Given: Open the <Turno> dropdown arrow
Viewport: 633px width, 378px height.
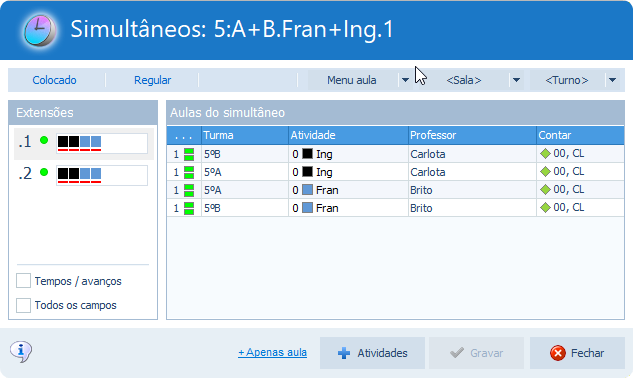Looking at the screenshot, I should tap(612, 80).
